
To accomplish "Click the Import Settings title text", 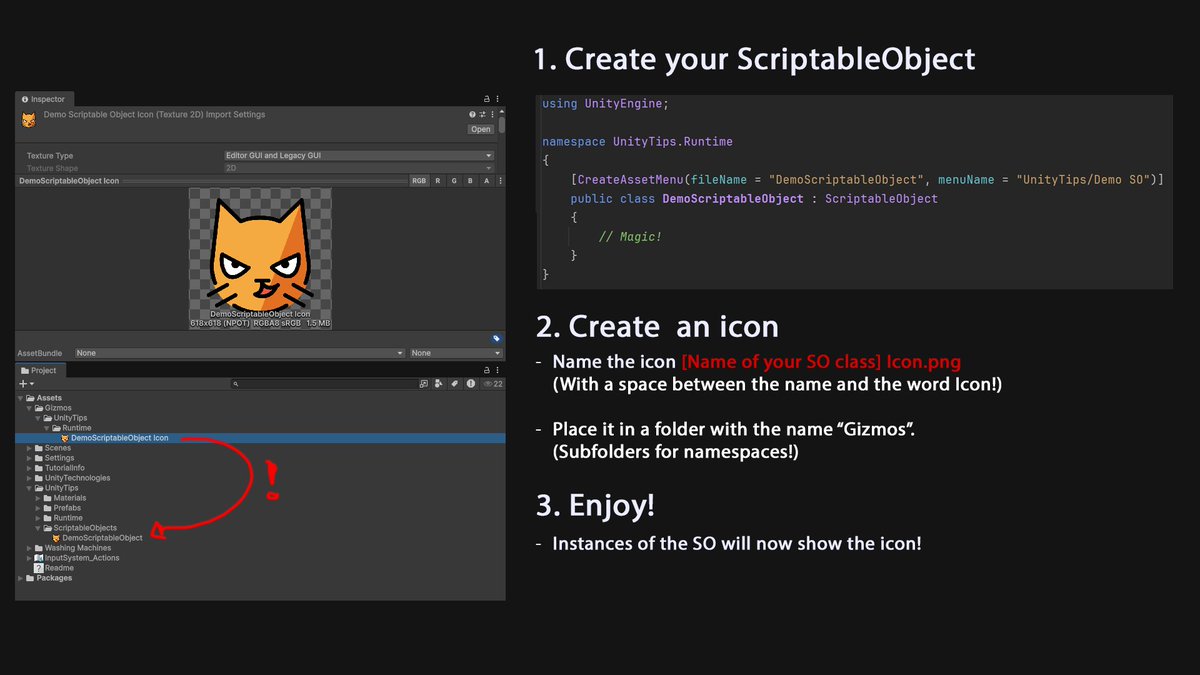I will 155,115.
